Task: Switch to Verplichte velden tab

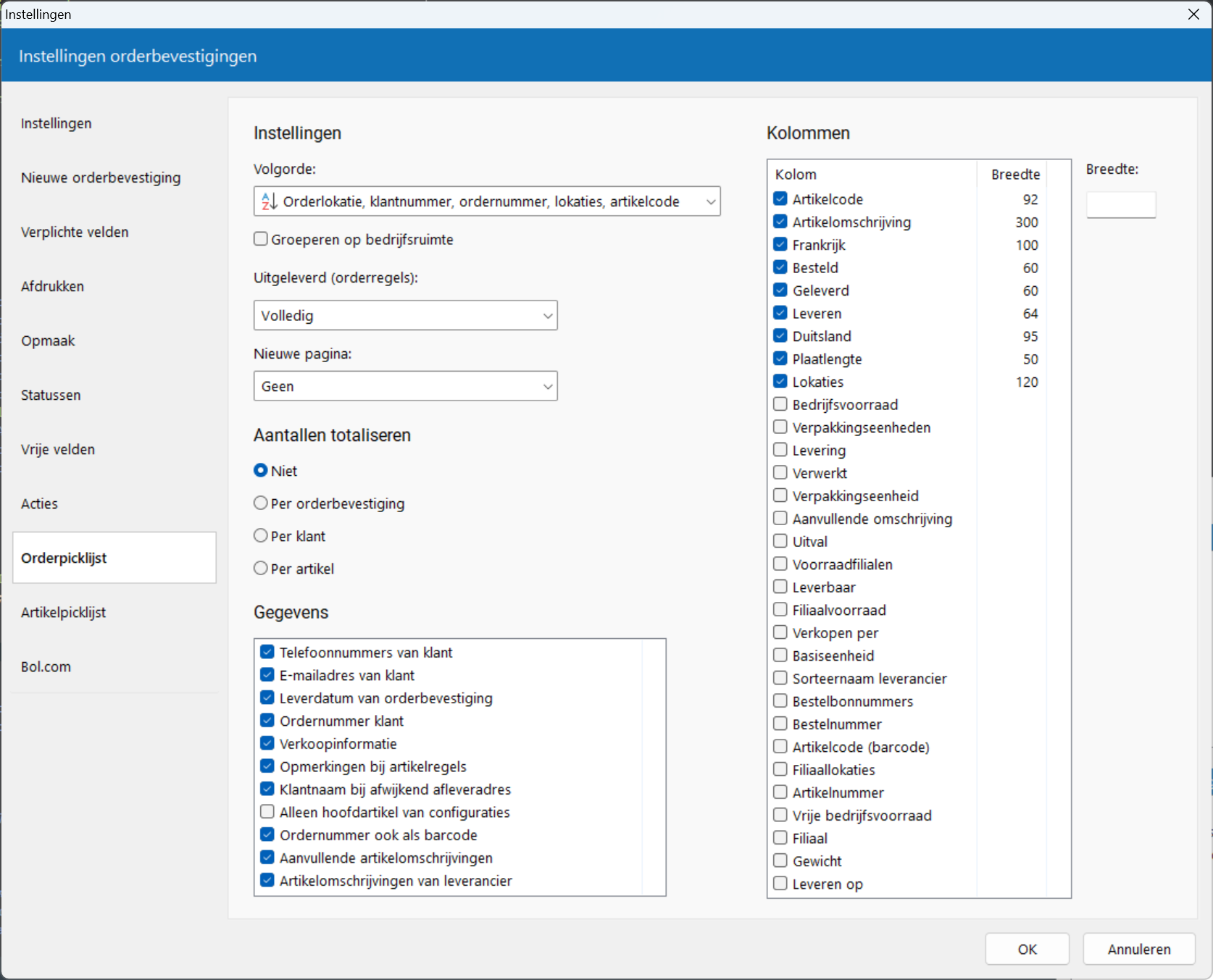Action: pos(114,232)
